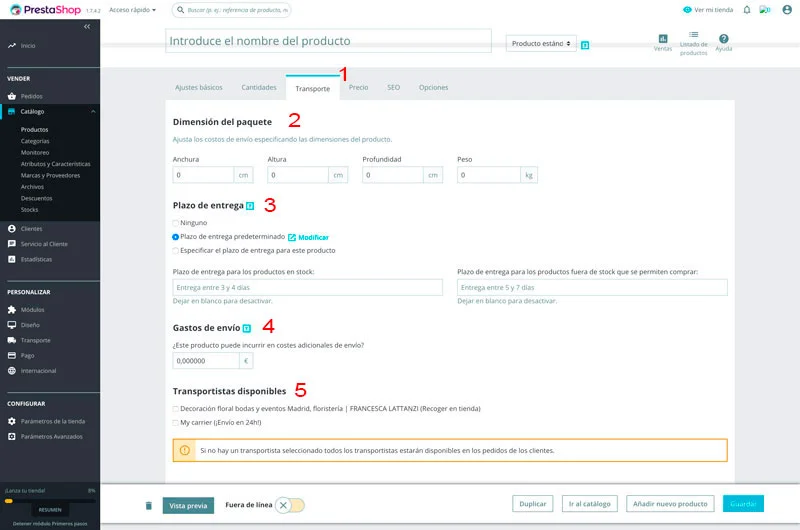Click the Servicio al Cliente chat icon

[12, 244]
